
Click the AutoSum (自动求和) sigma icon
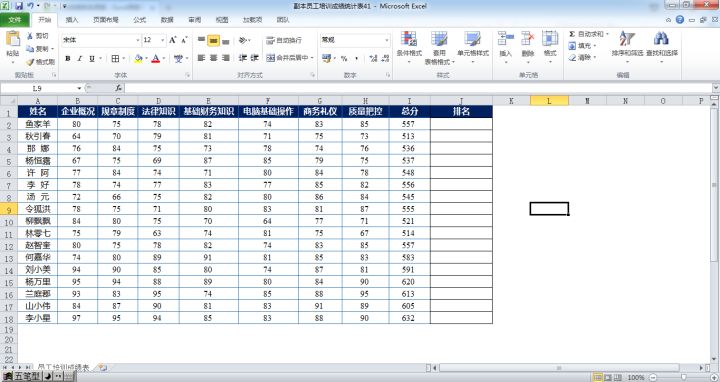[572, 34]
